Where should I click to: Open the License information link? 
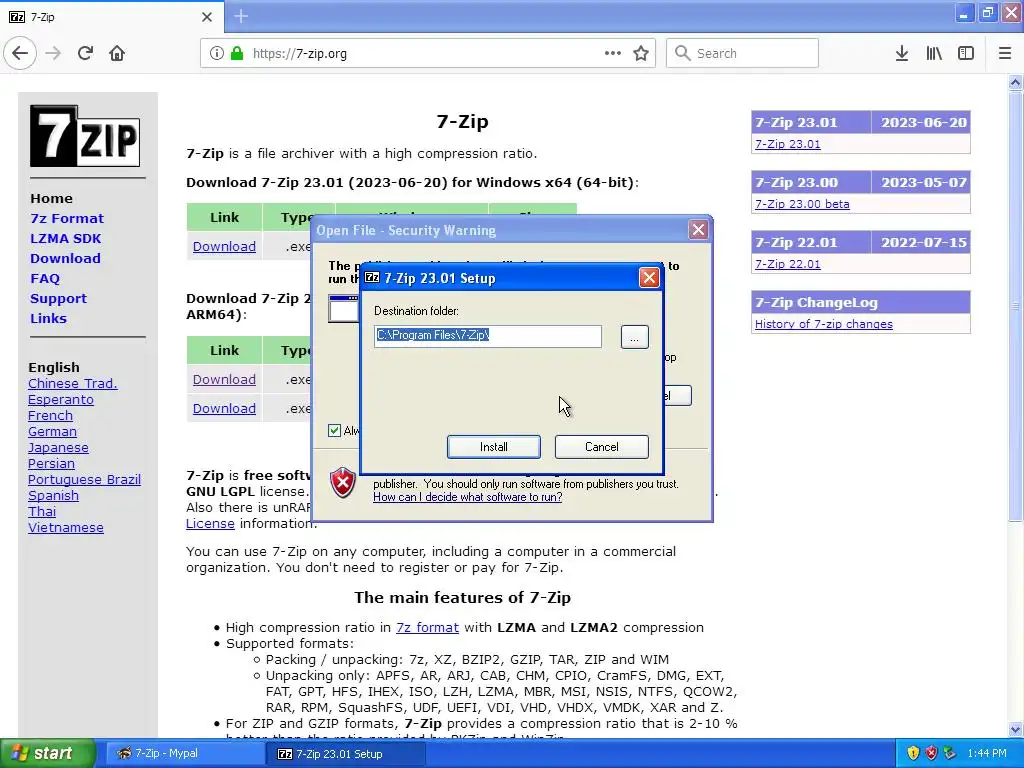[210, 524]
